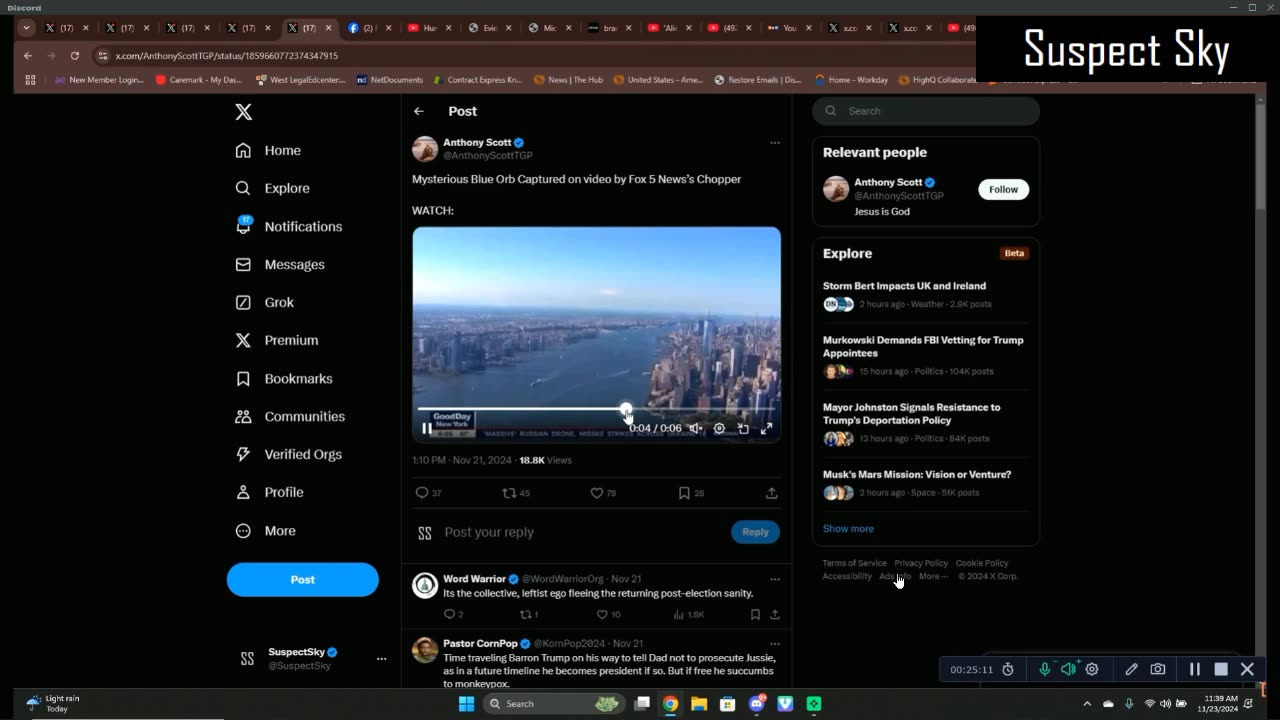Open Bookmarks in X sidebar

click(x=284, y=378)
